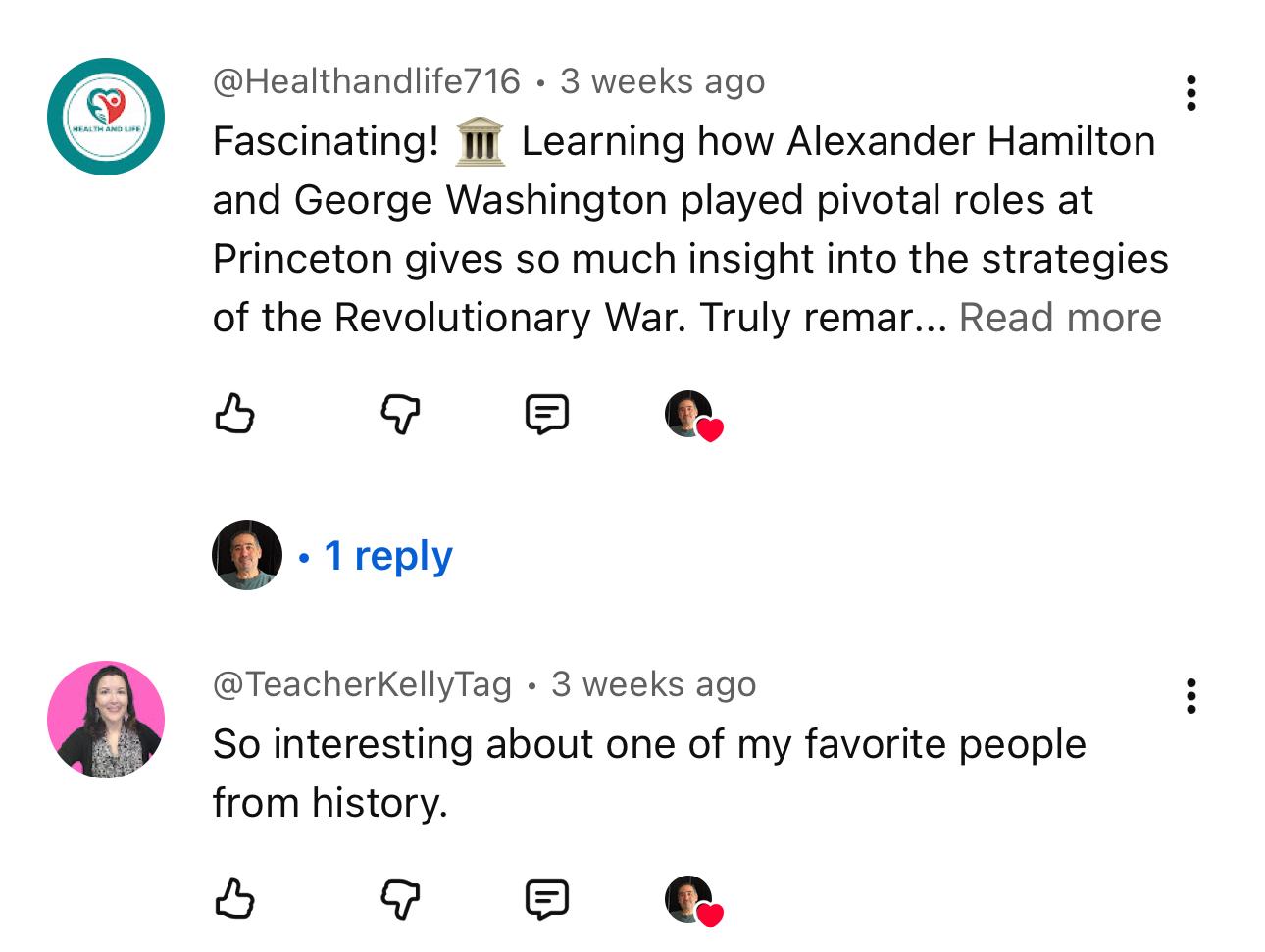Reply to the TeacherKellyTag comment

coord(546,898)
